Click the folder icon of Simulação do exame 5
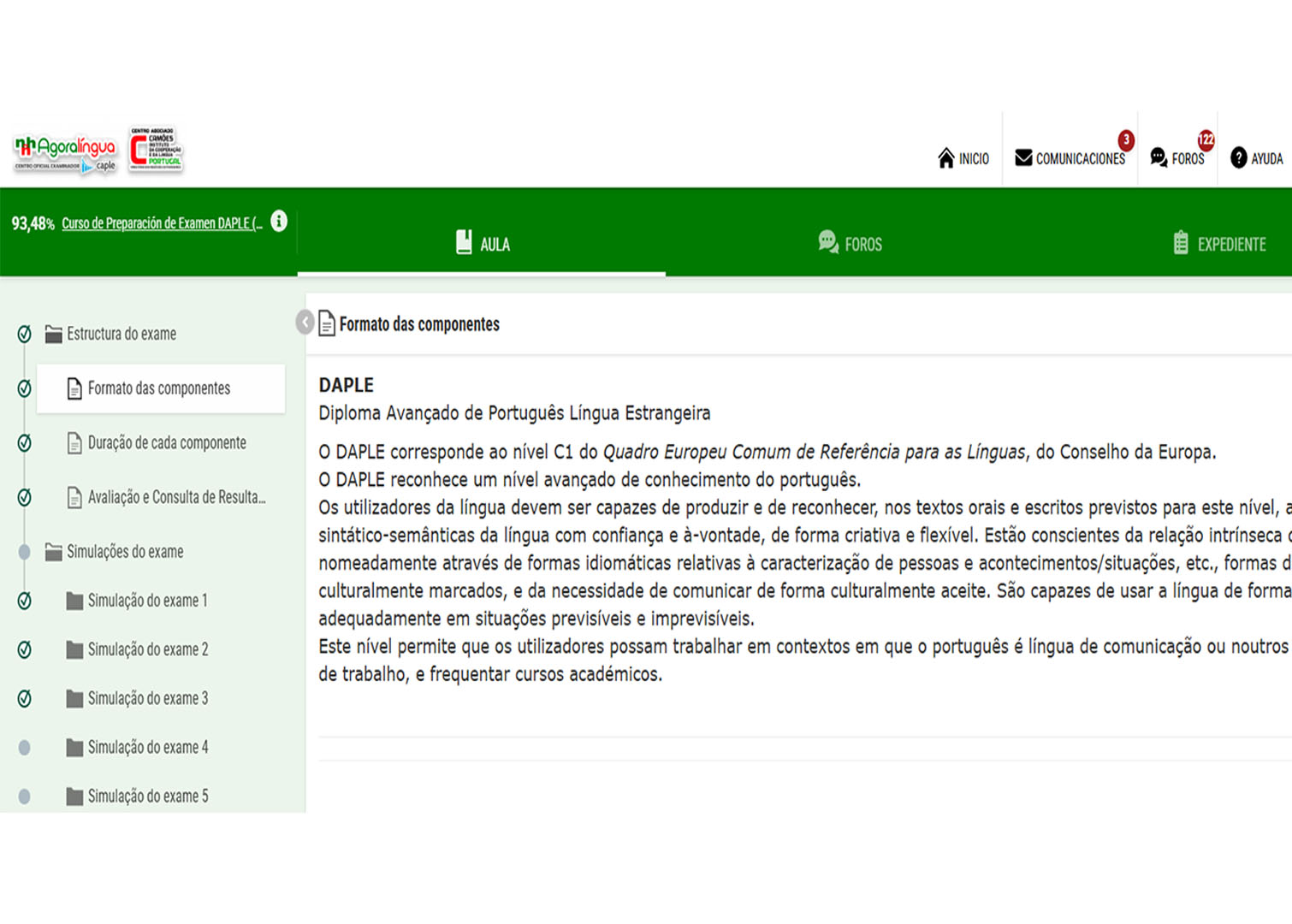This screenshot has height=924, width=1292. point(74,796)
